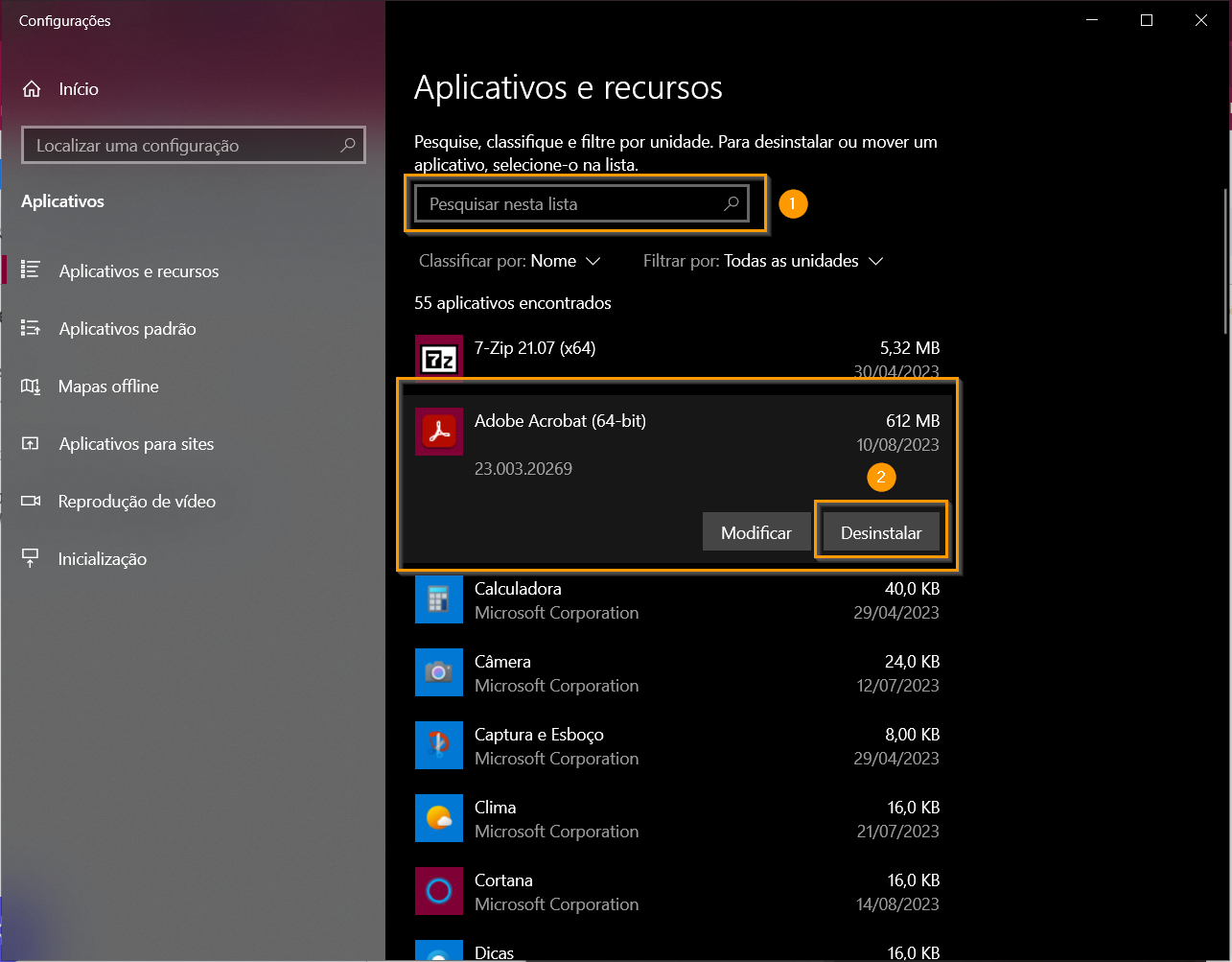Click the Clima weather app icon
The image size is (1232, 962).
click(439, 818)
